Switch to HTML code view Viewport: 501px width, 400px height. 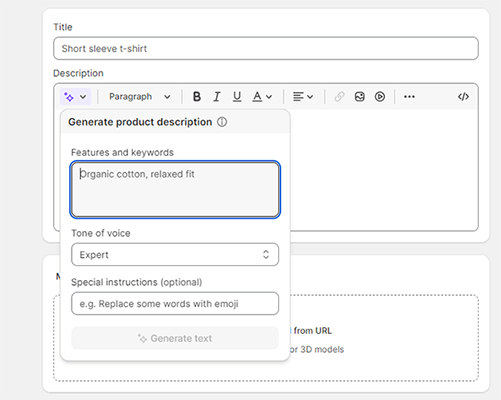(463, 97)
